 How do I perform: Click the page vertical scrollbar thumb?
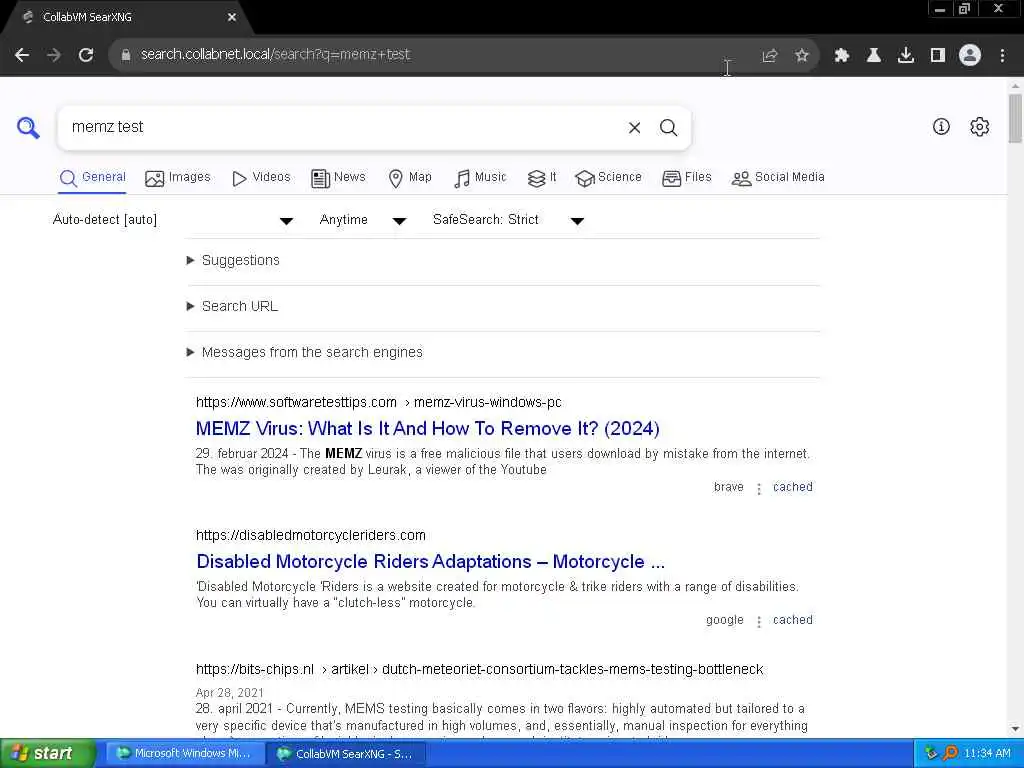tap(1015, 118)
